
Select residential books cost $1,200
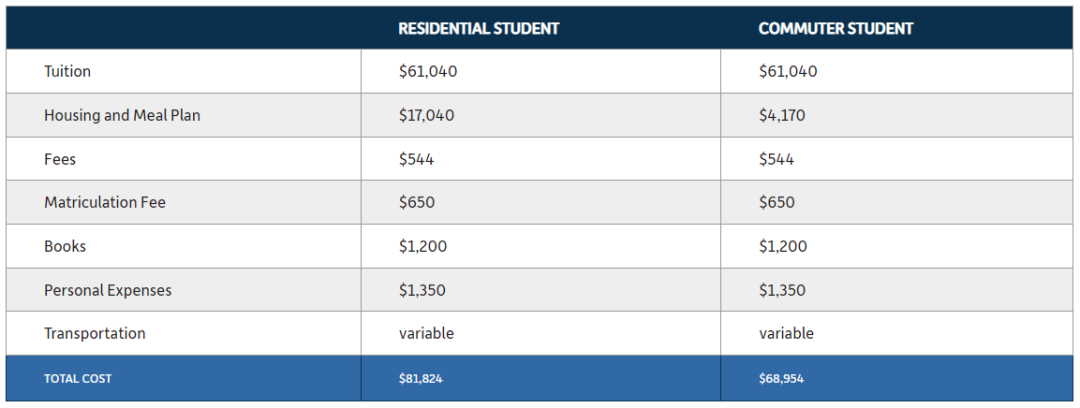422,246
